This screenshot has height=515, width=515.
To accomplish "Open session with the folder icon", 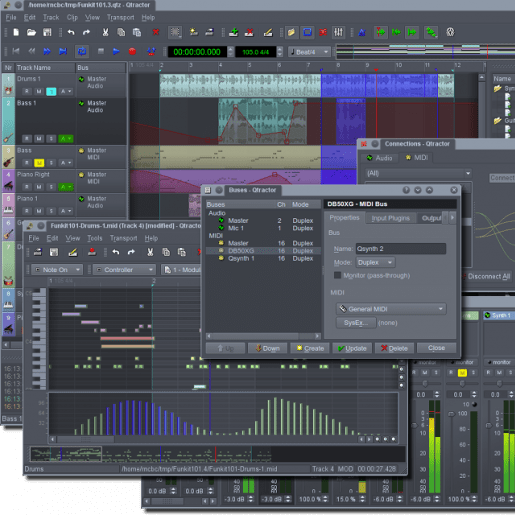I will (x=31, y=32).
